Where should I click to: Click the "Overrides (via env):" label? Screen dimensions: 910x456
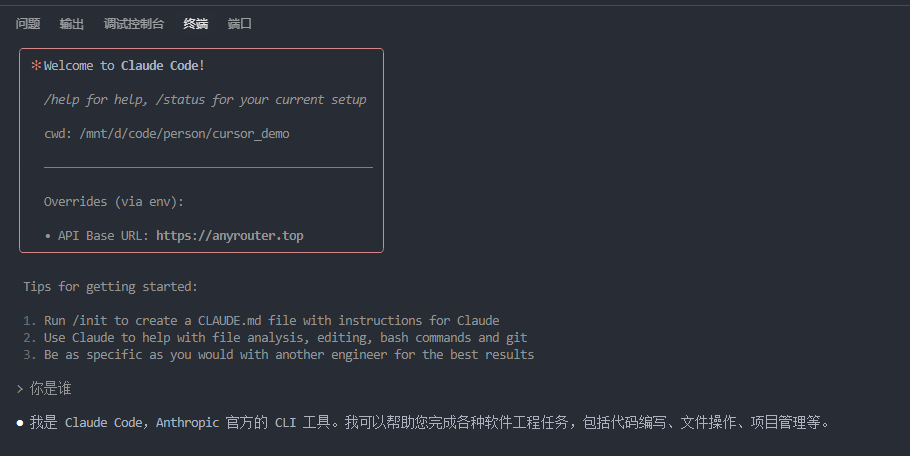point(114,202)
